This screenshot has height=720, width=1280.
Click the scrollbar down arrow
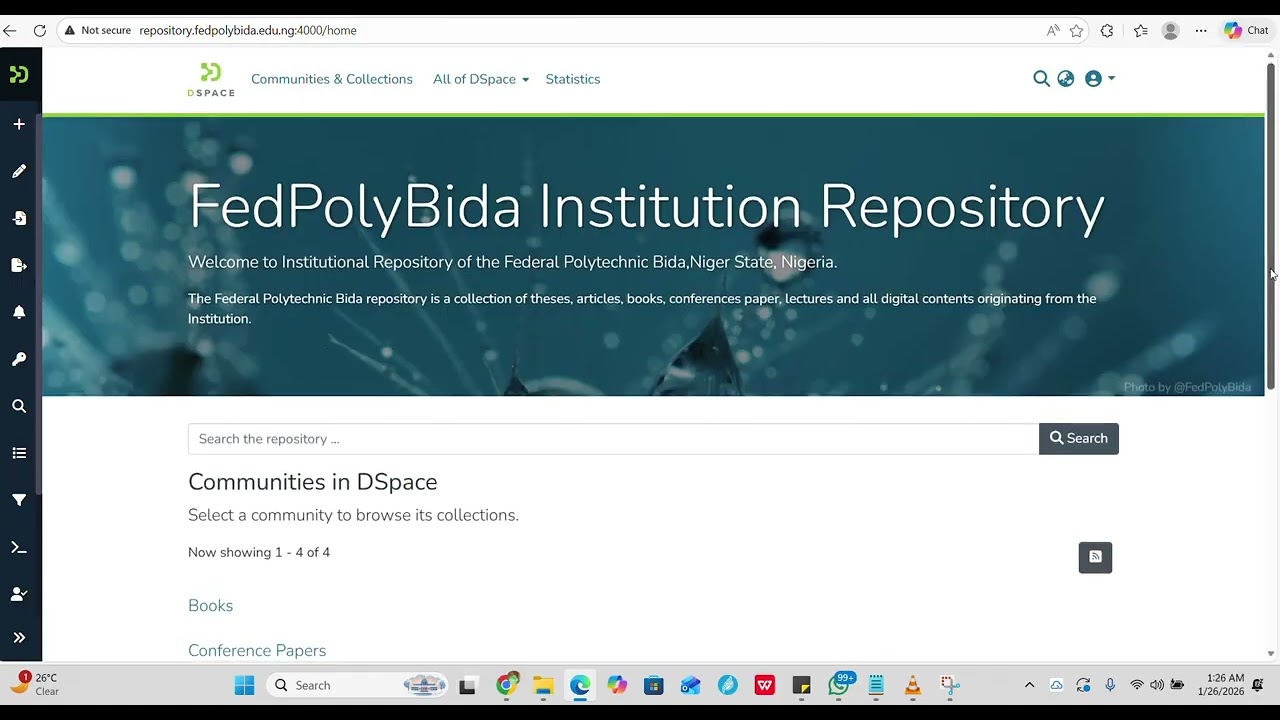[1271, 654]
